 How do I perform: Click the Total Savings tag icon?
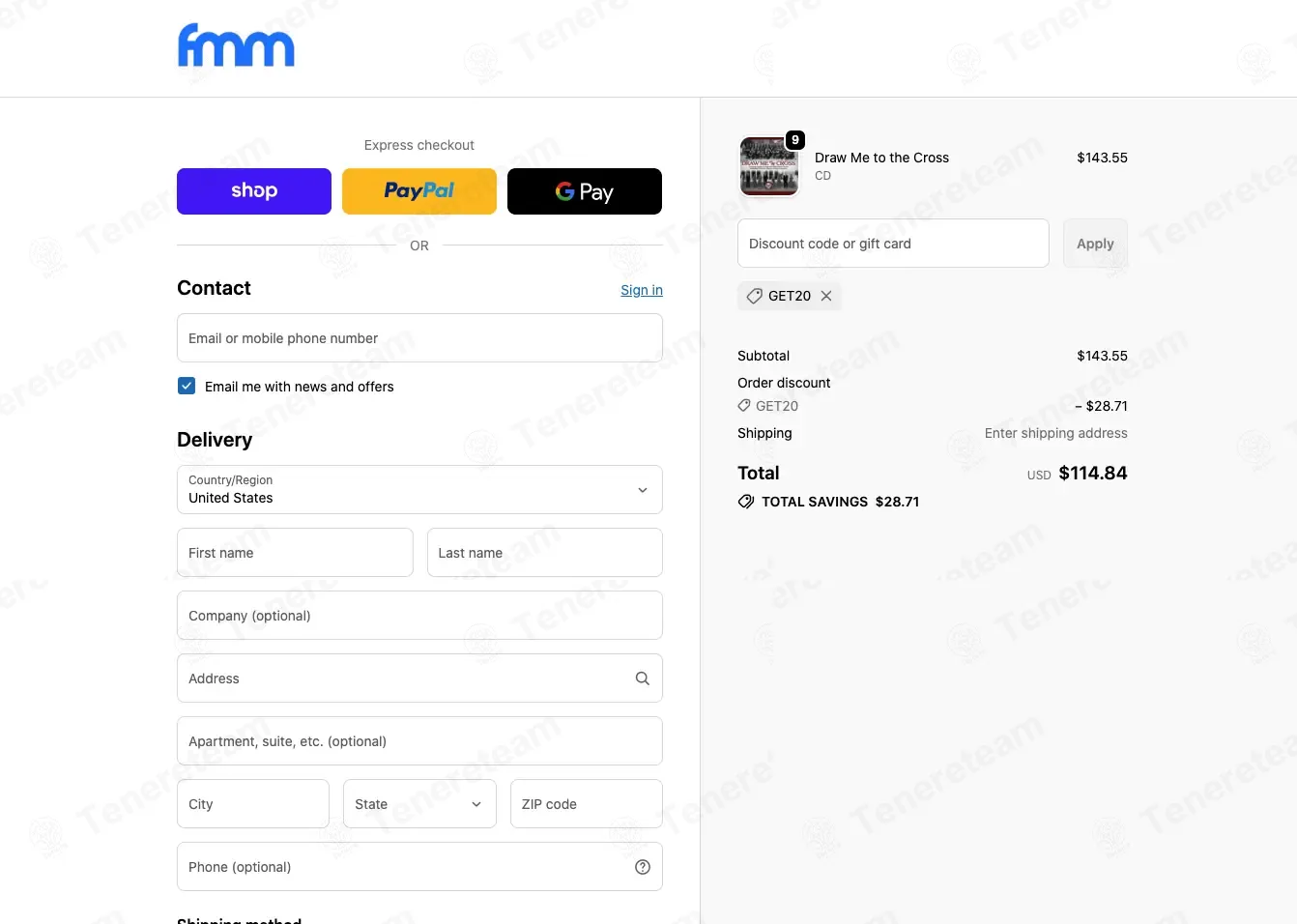(746, 502)
